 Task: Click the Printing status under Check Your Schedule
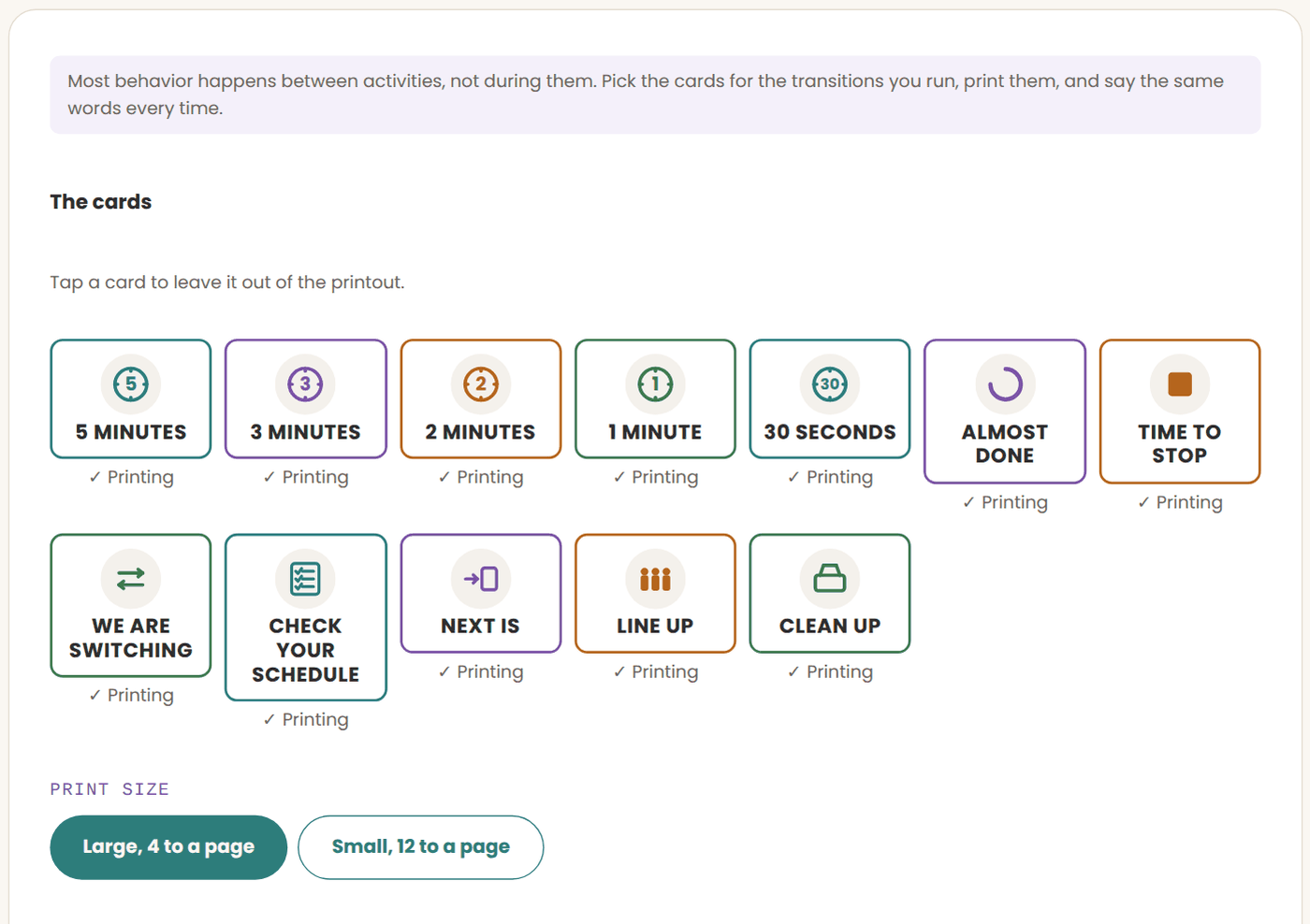pyautogui.click(x=305, y=719)
